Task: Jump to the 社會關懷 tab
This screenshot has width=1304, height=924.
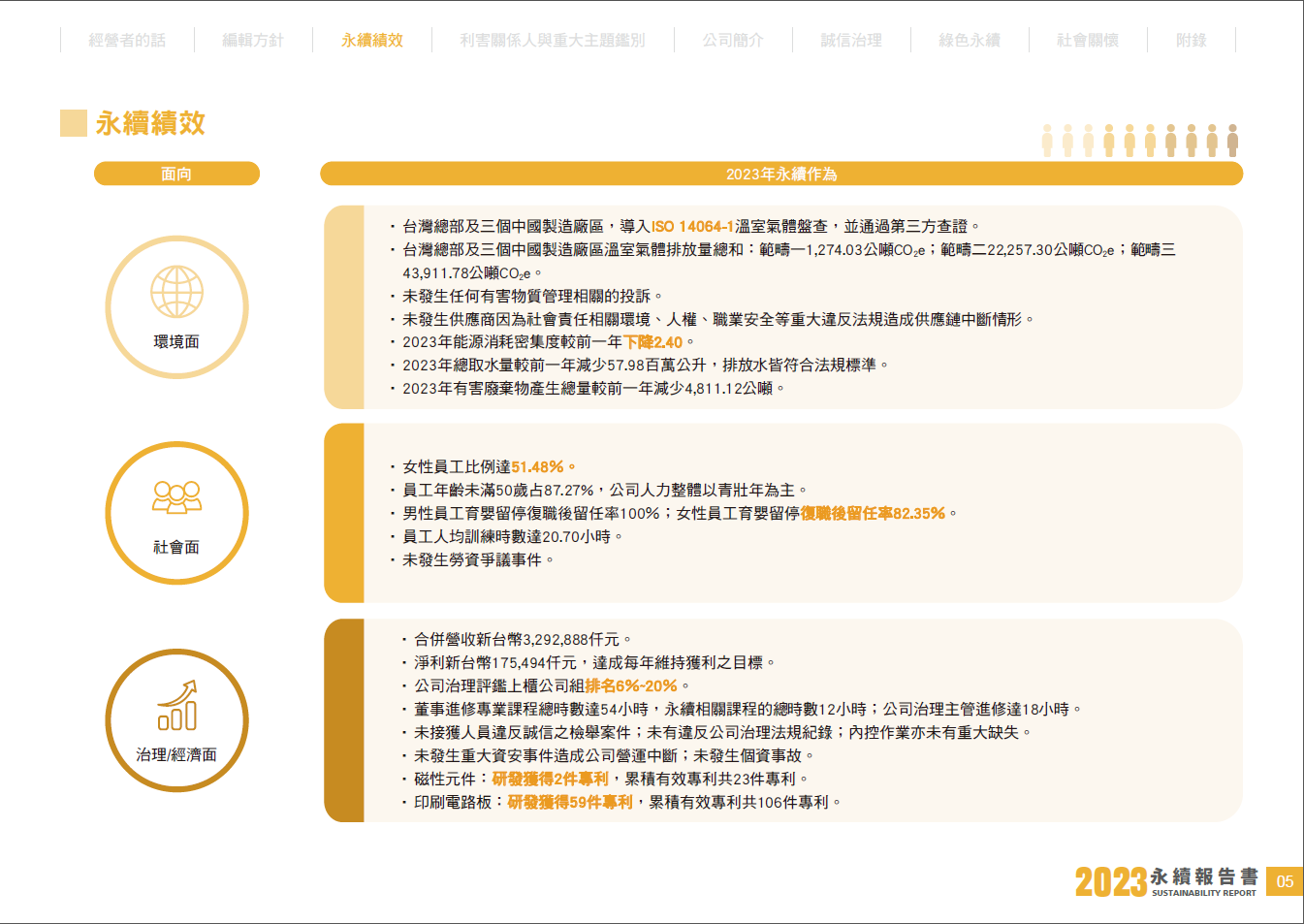Action: point(1088,41)
